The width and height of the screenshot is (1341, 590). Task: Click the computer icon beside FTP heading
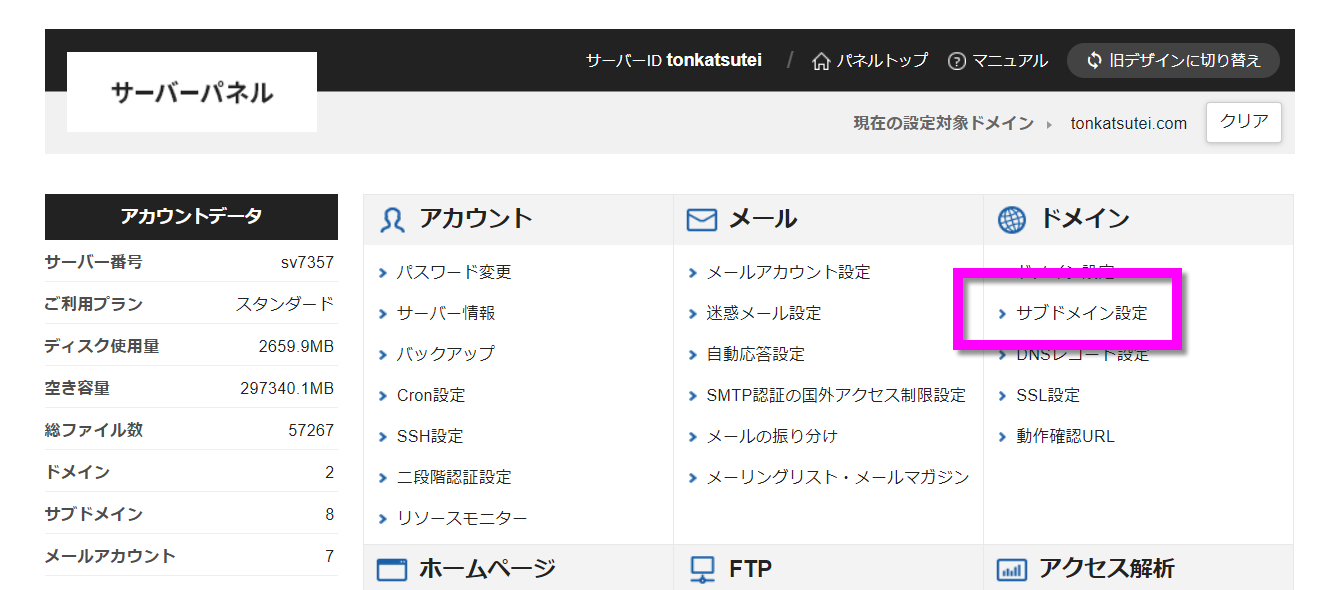703,570
